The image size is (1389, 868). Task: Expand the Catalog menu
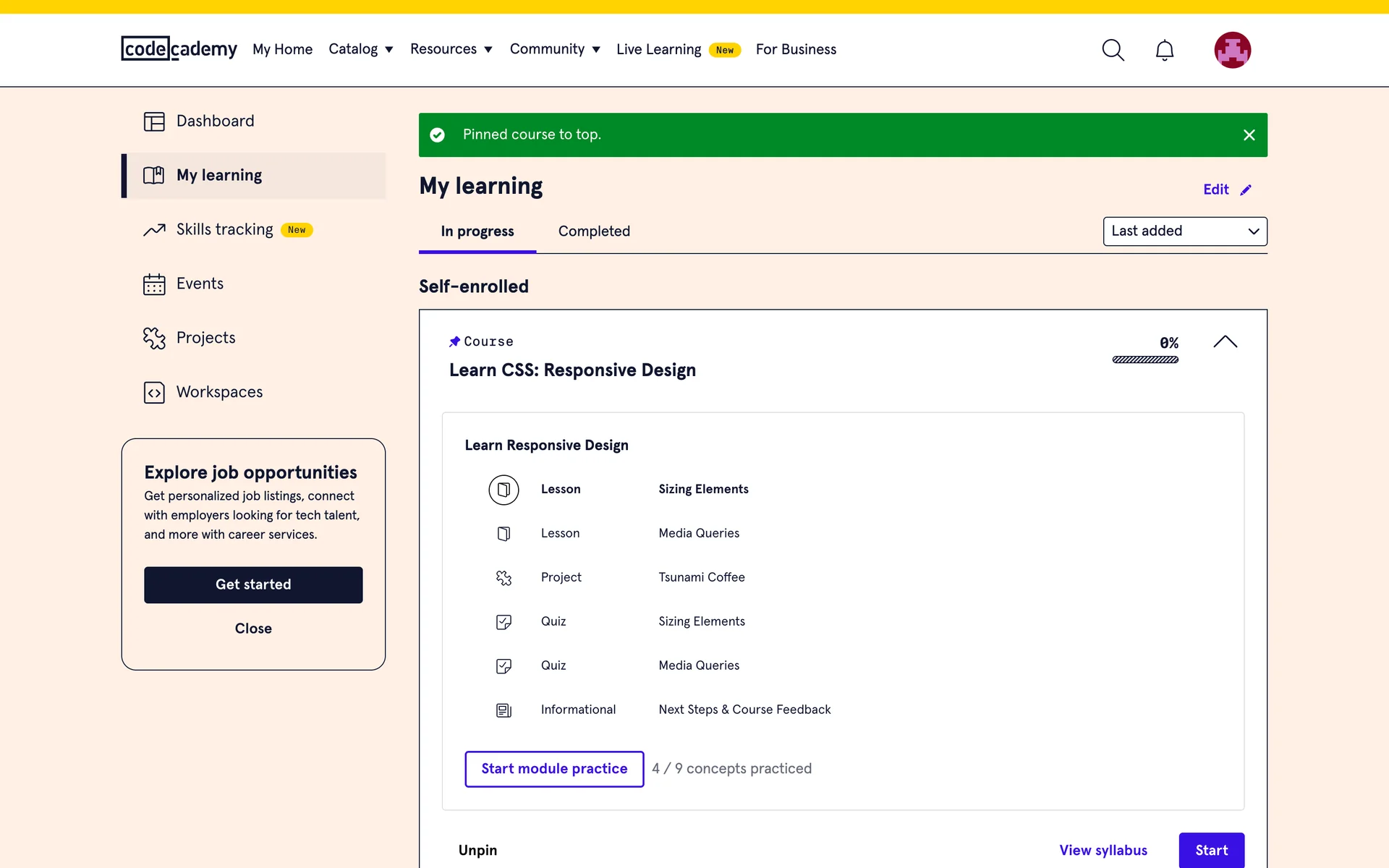pyautogui.click(x=360, y=49)
